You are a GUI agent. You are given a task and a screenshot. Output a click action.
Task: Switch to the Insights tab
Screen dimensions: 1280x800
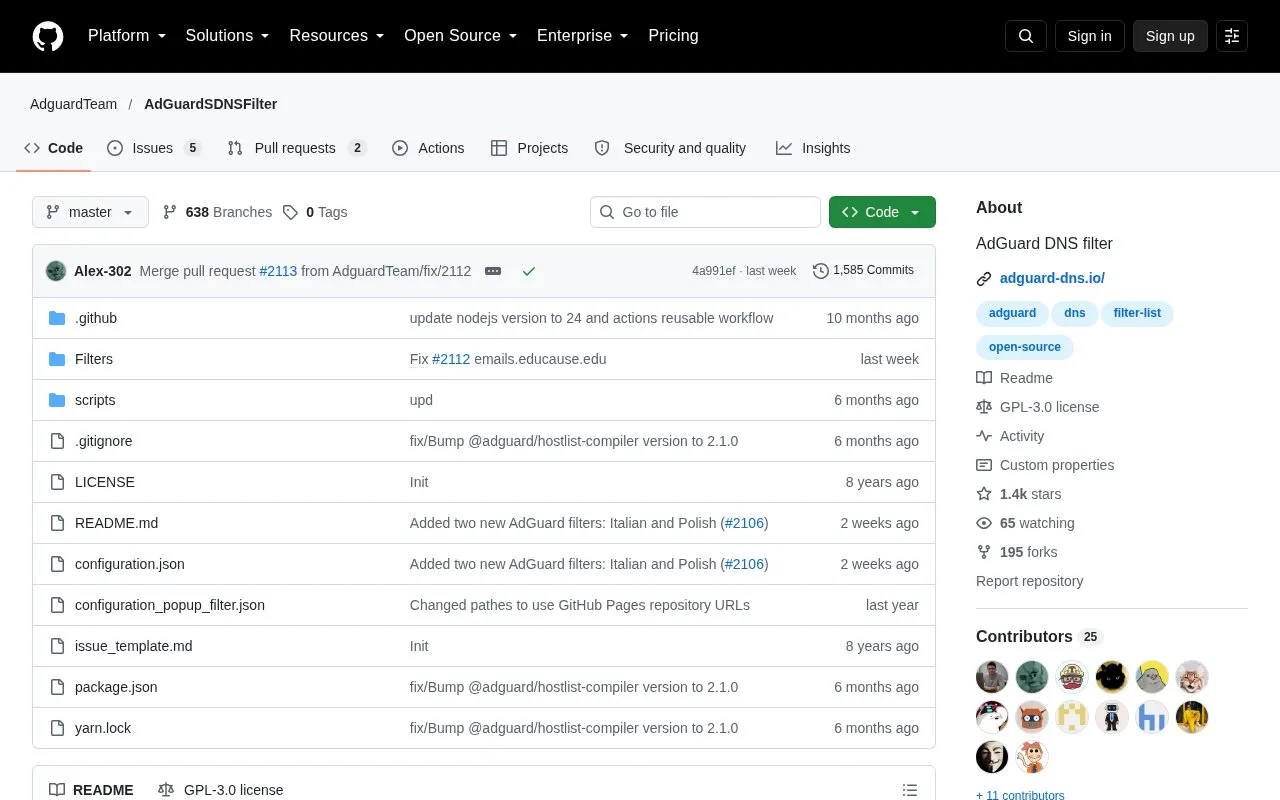(813, 148)
